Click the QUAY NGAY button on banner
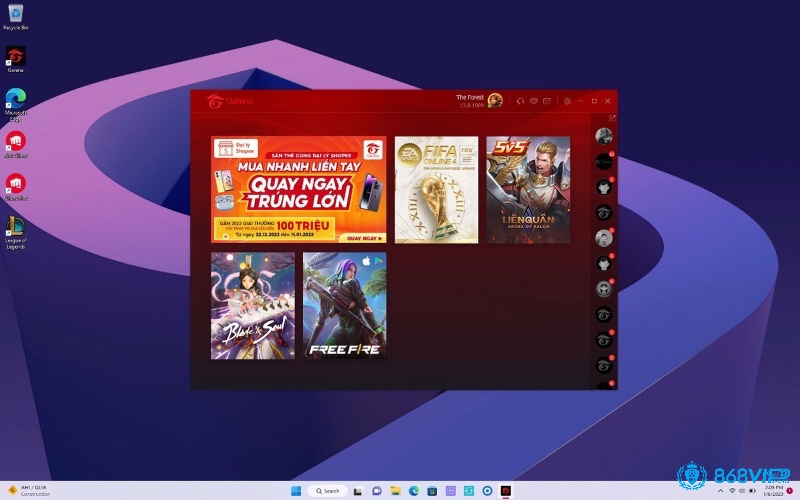 [364, 238]
